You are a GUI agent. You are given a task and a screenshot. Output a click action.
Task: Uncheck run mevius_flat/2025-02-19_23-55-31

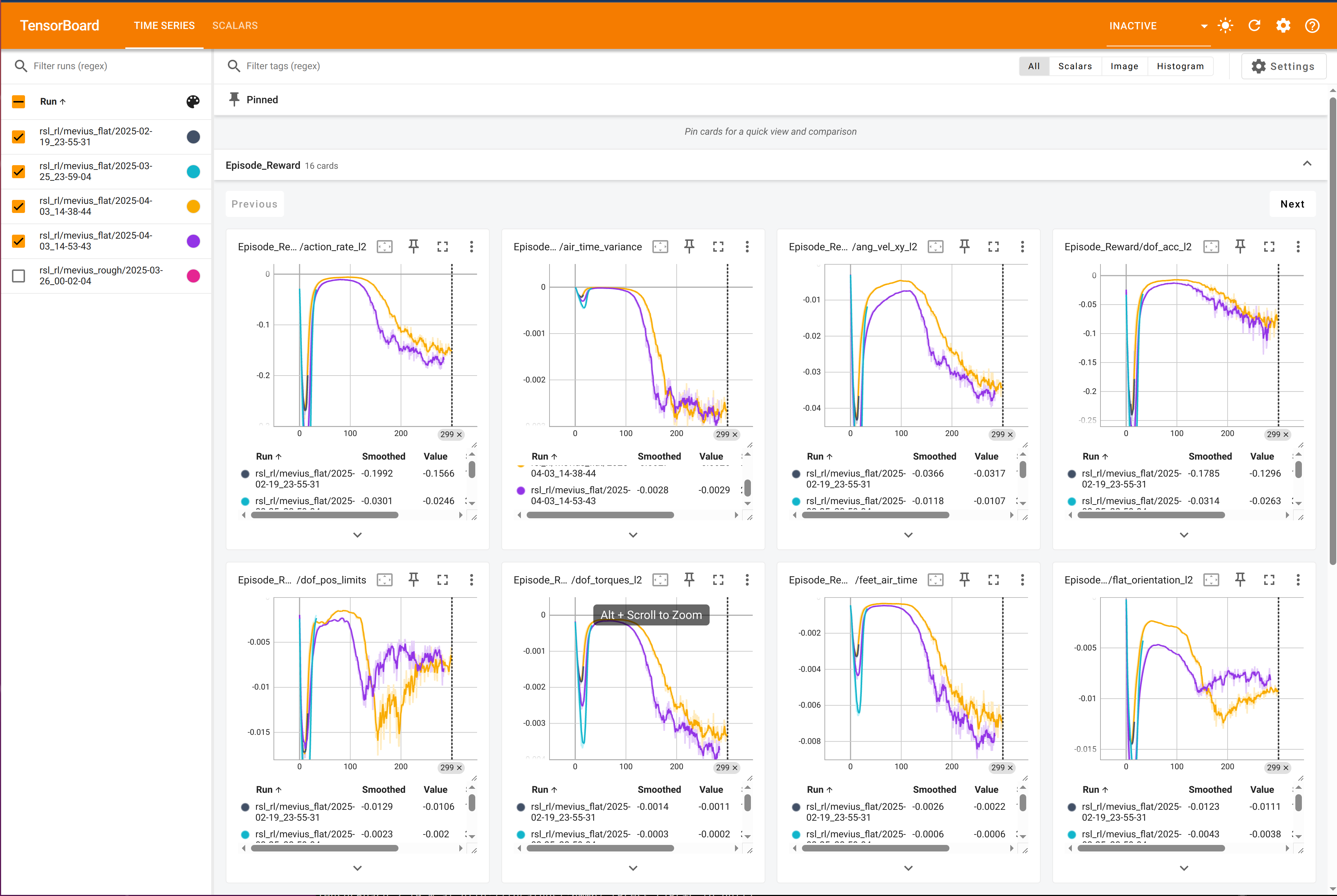point(19,137)
